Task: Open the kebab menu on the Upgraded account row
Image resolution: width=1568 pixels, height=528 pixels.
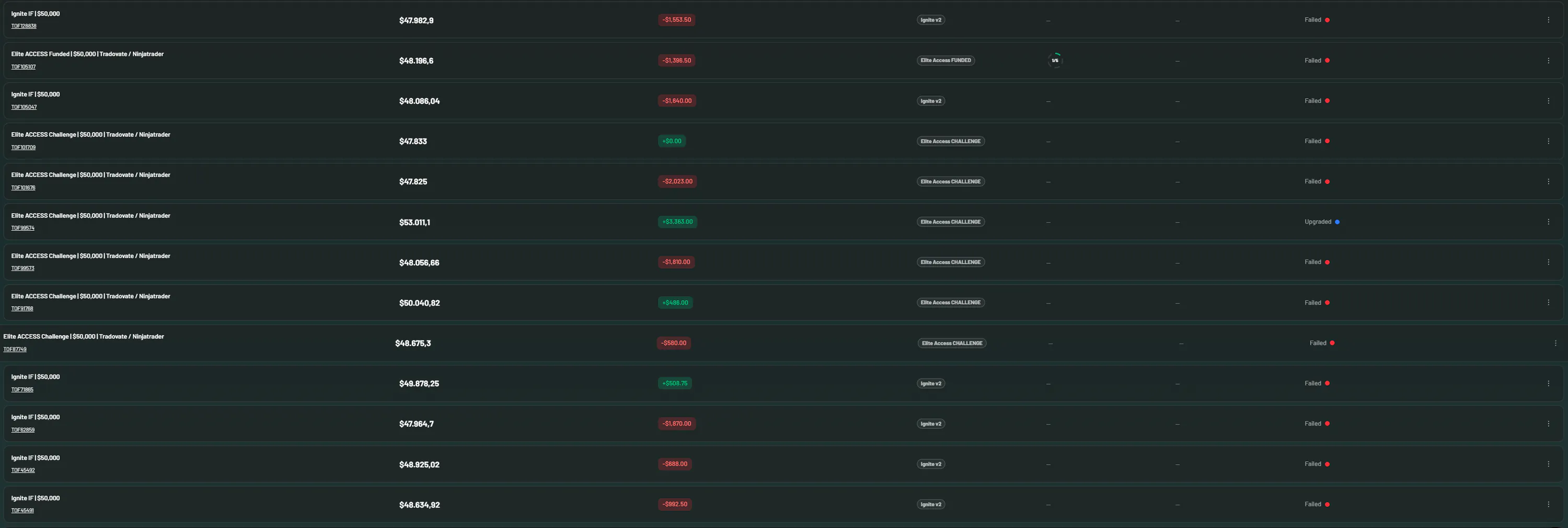Action: (x=1549, y=222)
